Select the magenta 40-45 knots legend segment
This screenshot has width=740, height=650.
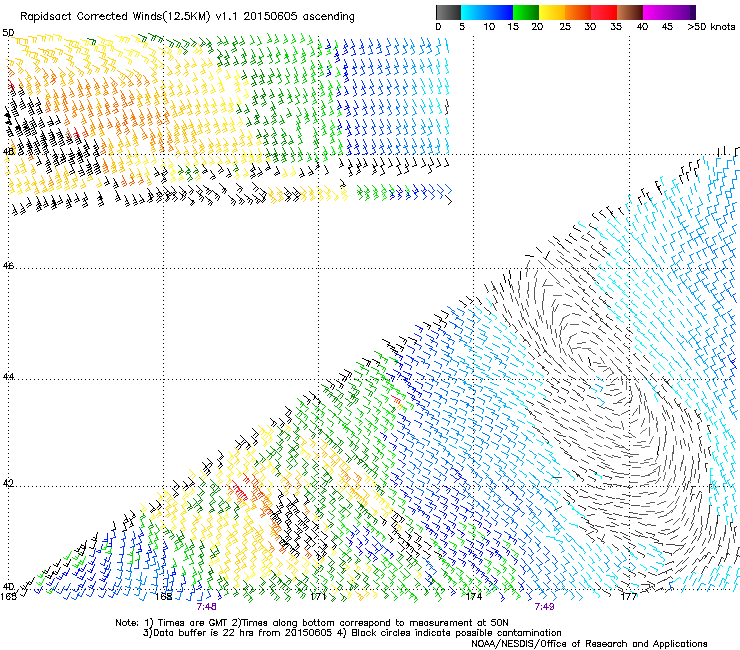pyautogui.click(x=656, y=12)
